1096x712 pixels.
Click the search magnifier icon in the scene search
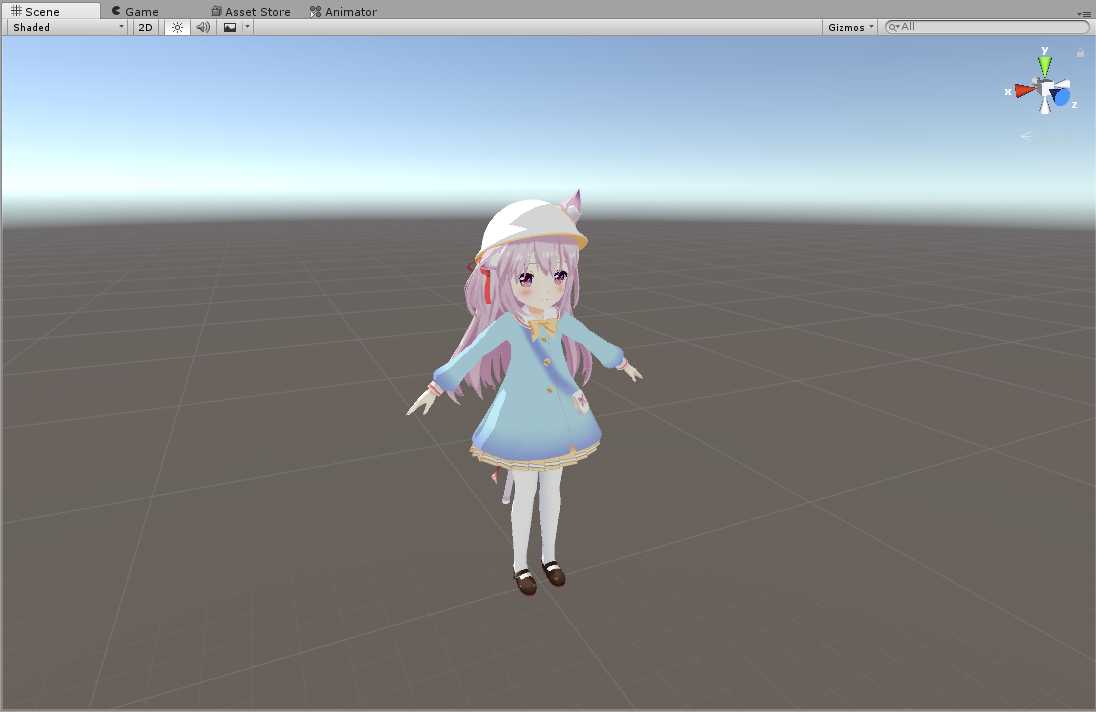(x=894, y=27)
